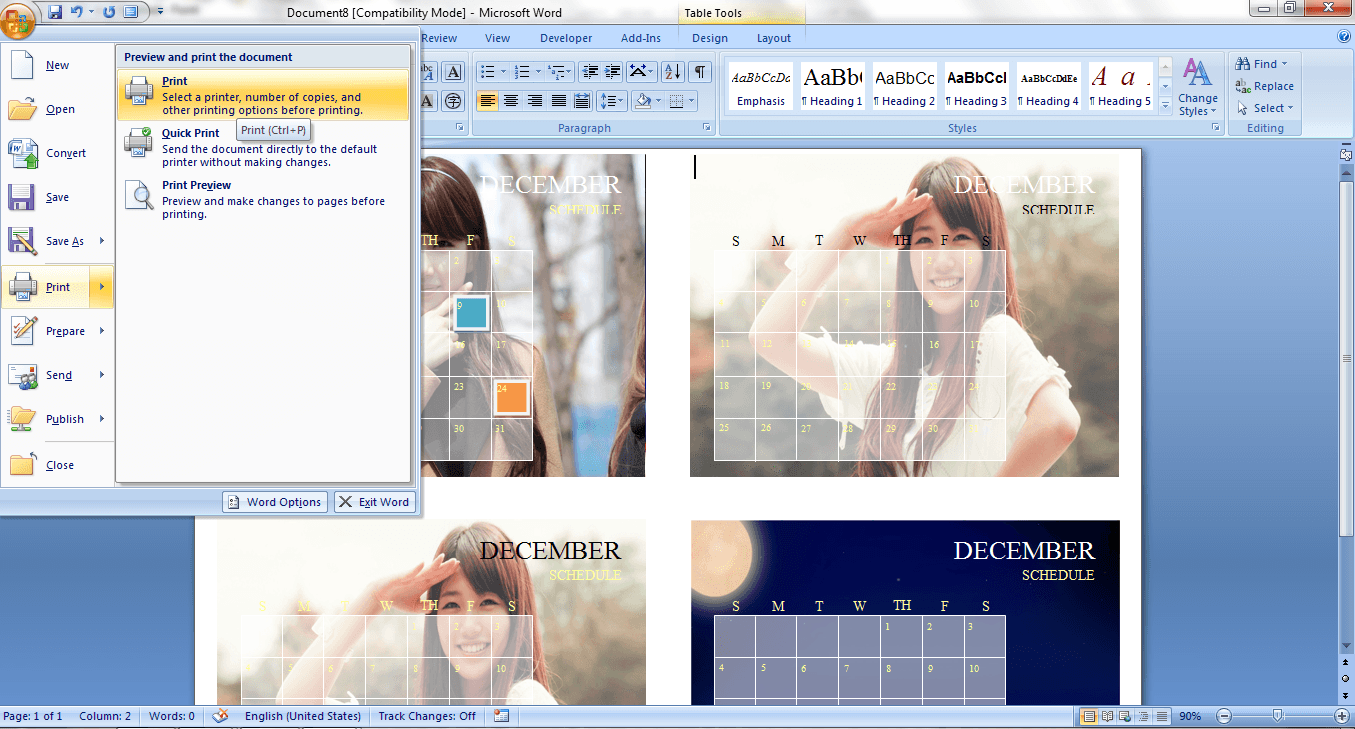Click the Distributed alignment icon
1355x729 pixels.
coord(581,99)
